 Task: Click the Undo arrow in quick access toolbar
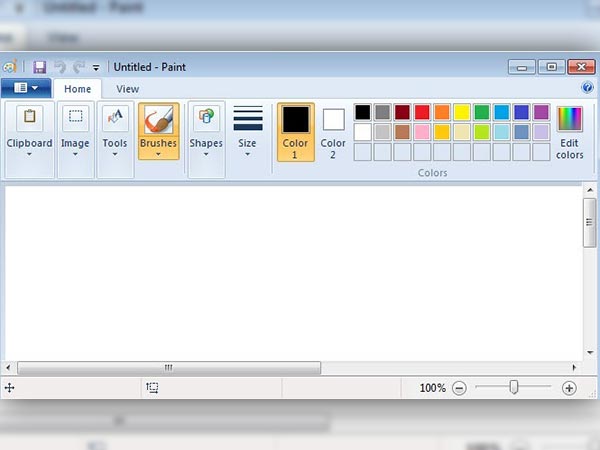[60, 67]
